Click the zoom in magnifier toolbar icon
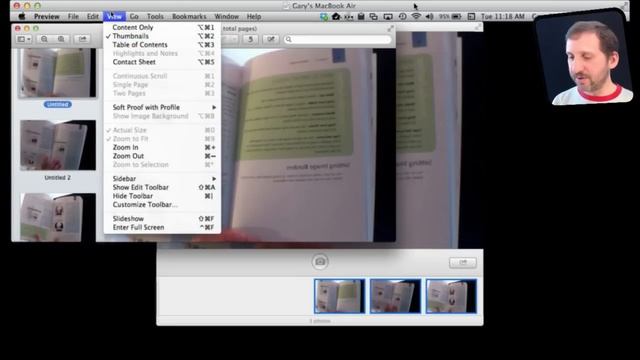640x360 pixels. [61, 39]
